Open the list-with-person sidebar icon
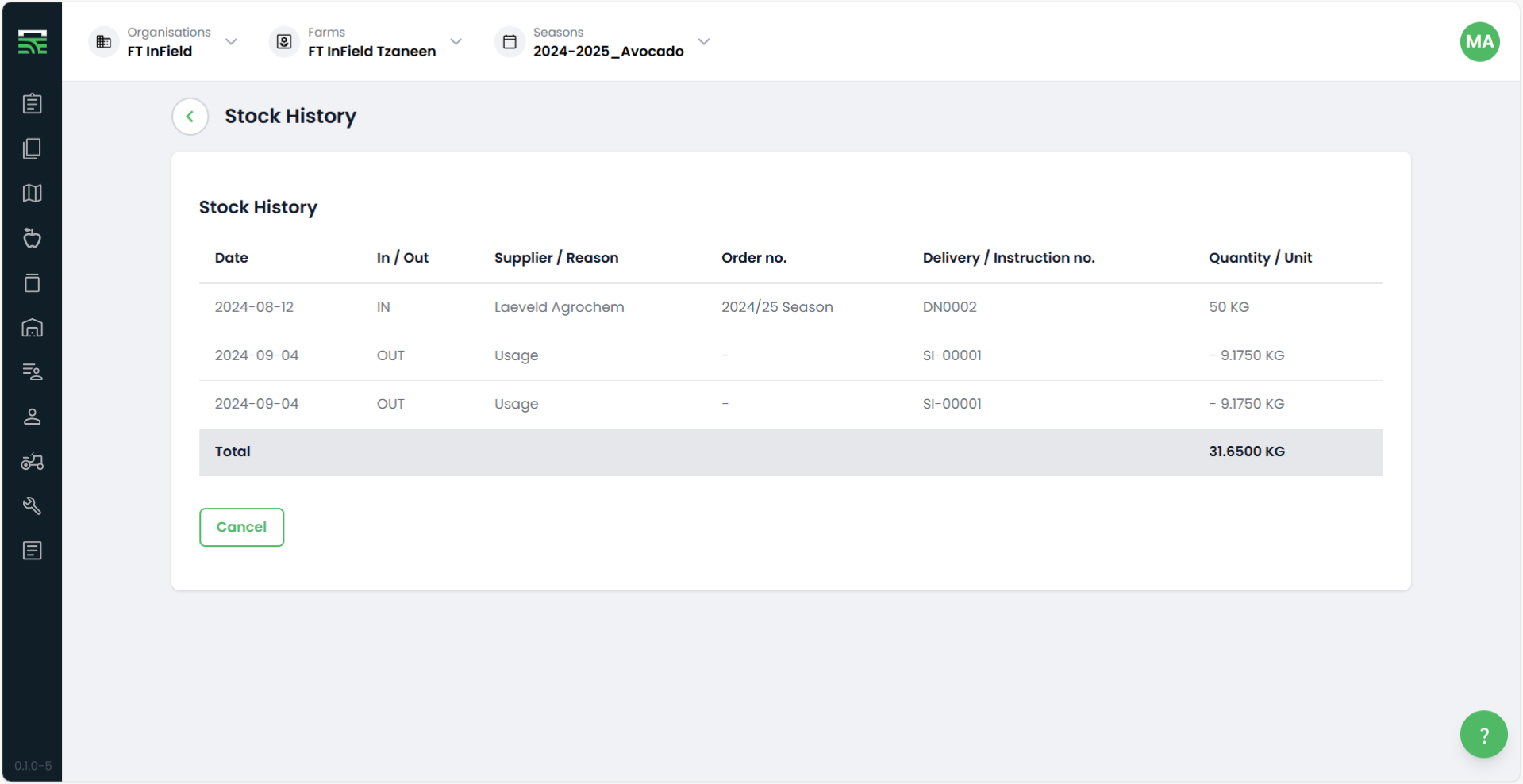The width and height of the screenshot is (1523, 784). point(33,371)
